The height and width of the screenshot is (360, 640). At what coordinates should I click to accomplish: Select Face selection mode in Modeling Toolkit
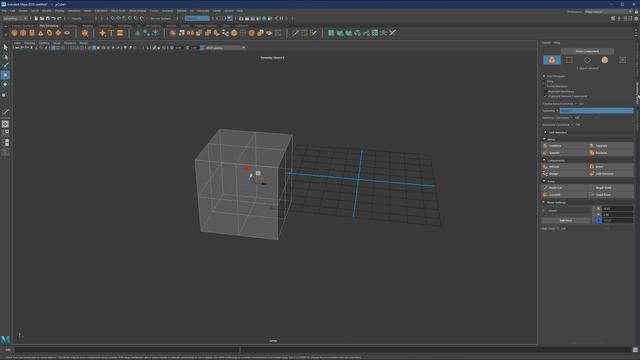604,60
